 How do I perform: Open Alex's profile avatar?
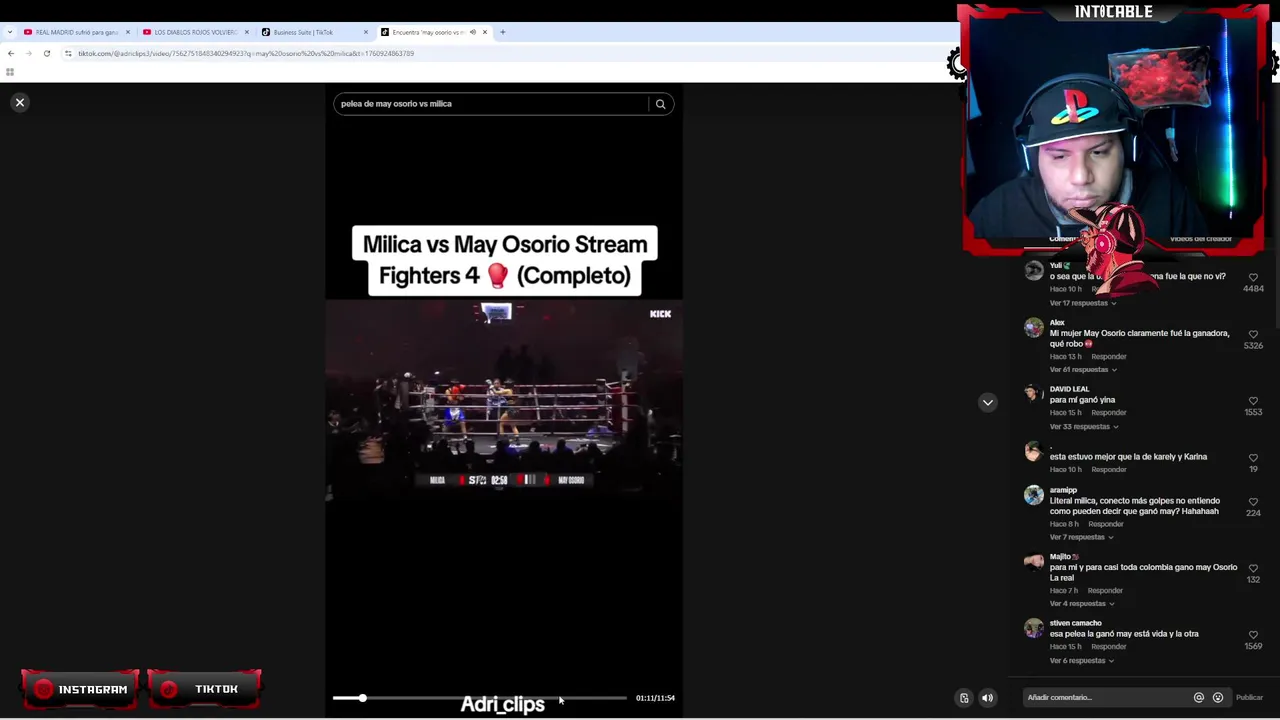coord(1033,327)
